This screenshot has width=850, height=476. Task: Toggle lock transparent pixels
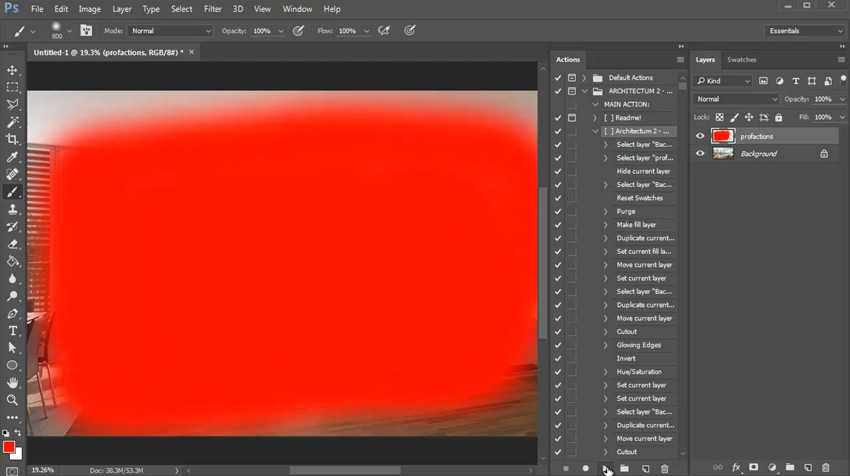pyautogui.click(x=719, y=117)
